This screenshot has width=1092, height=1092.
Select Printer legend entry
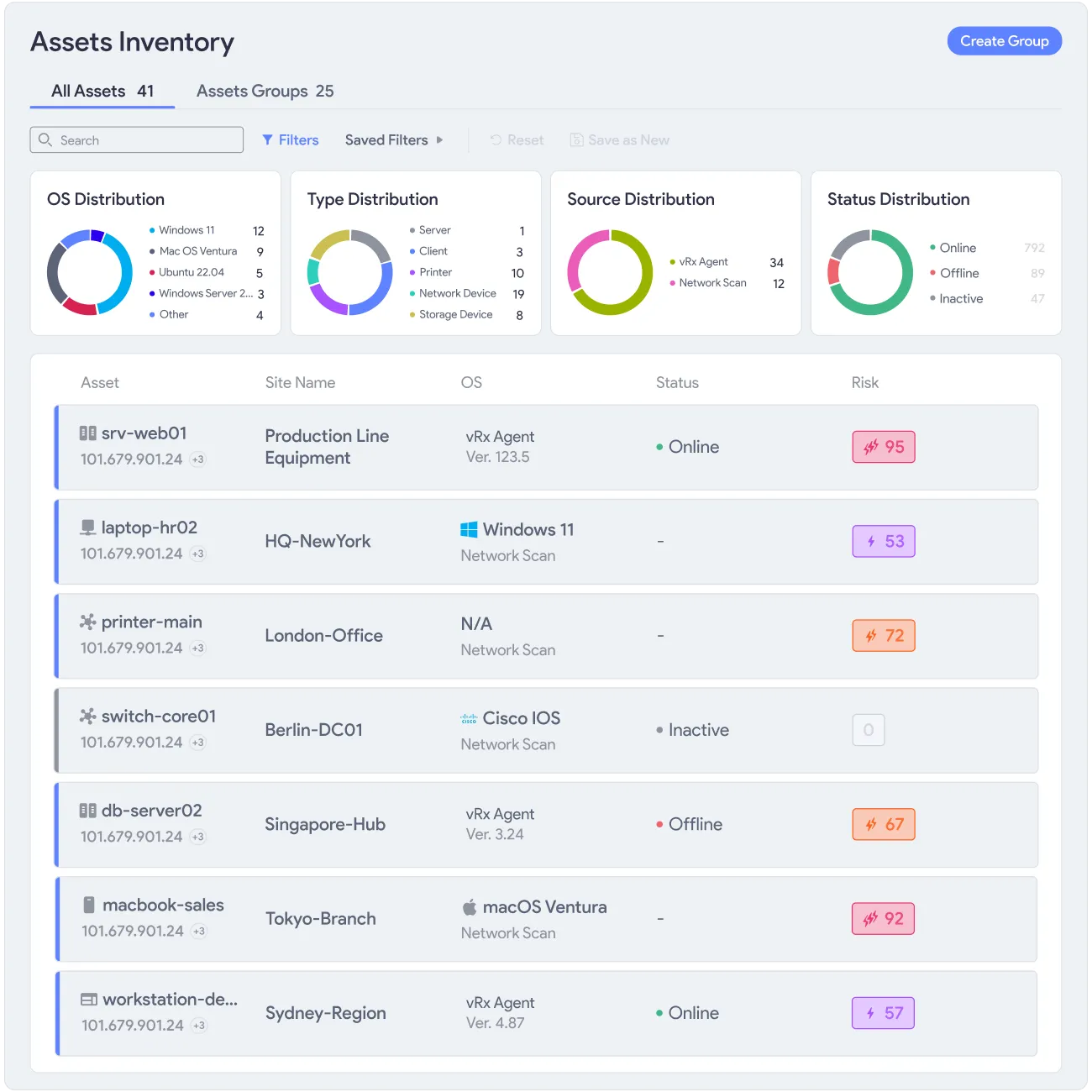click(x=467, y=272)
